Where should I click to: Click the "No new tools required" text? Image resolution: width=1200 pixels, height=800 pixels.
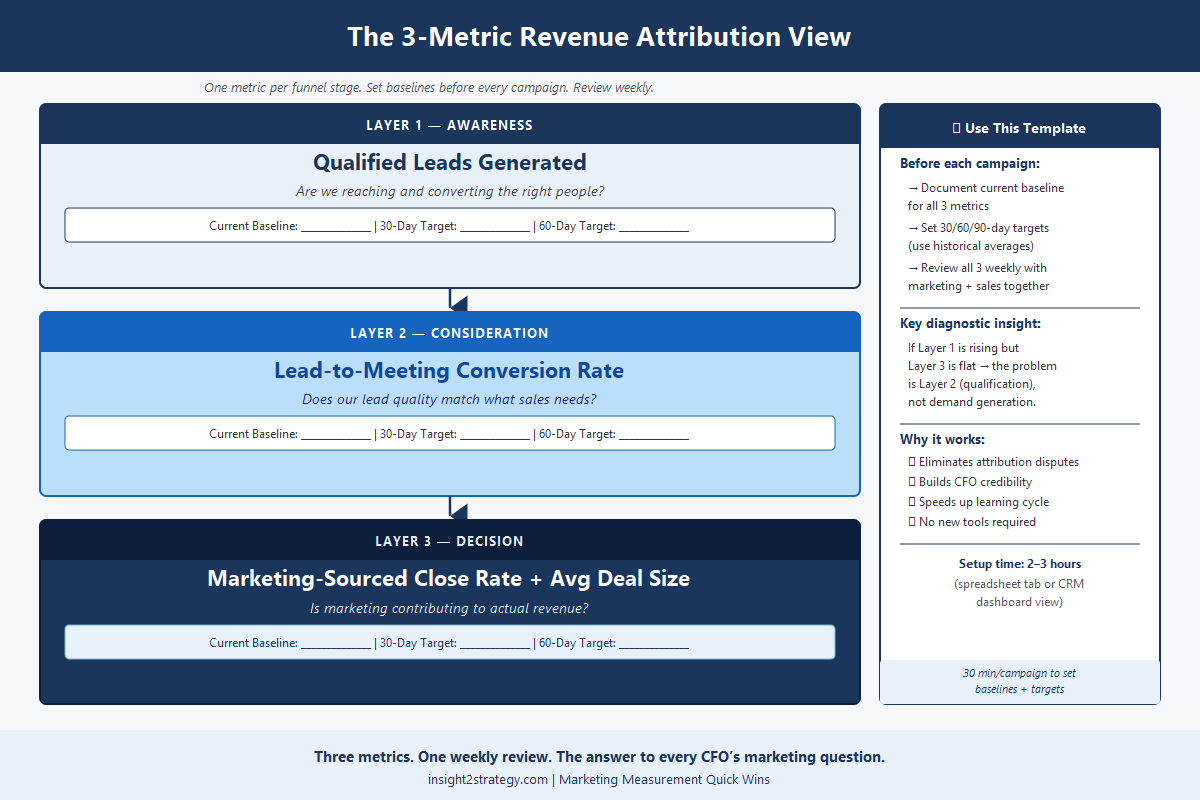[x=977, y=521]
